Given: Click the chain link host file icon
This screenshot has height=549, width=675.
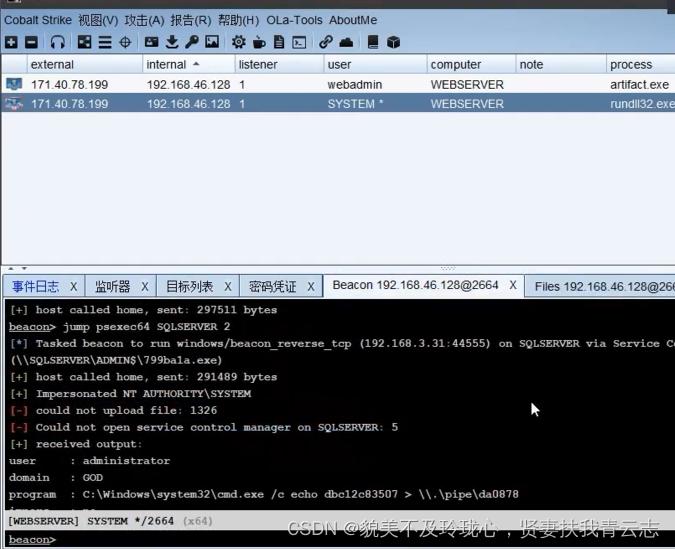Looking at the screenshot, I should 326,42.
